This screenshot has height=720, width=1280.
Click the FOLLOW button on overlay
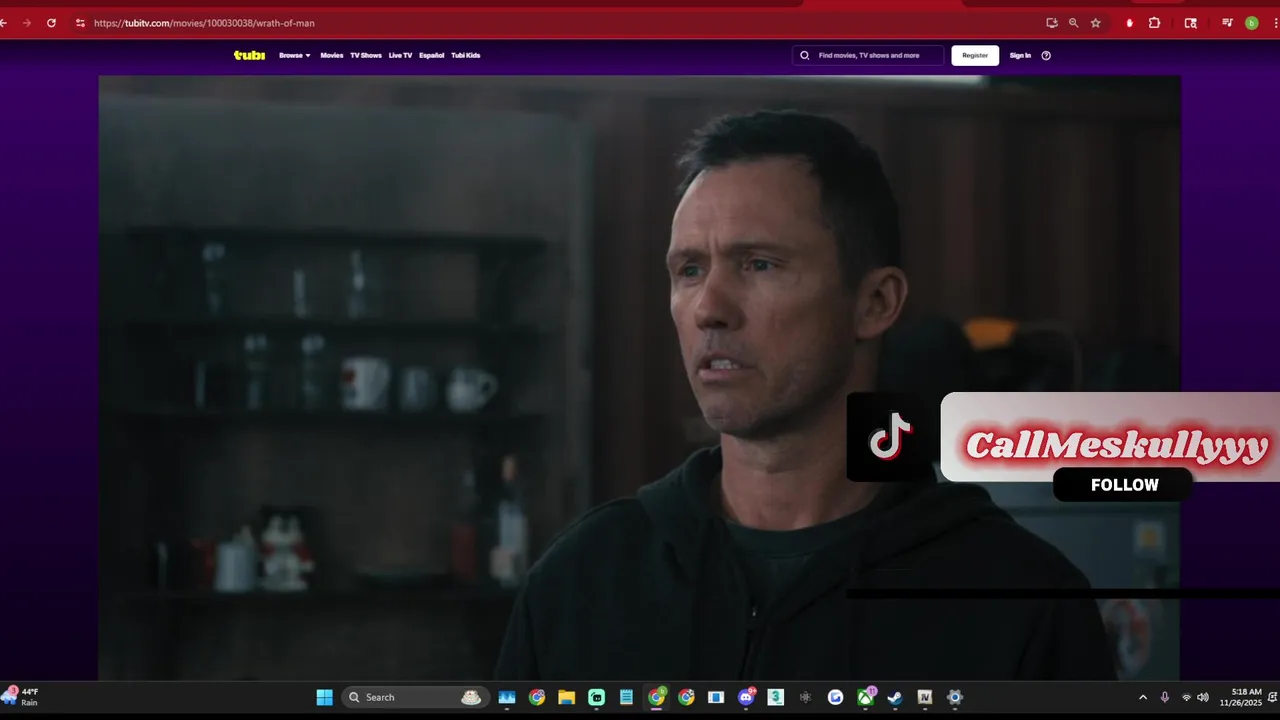[x=1125, y=485]
